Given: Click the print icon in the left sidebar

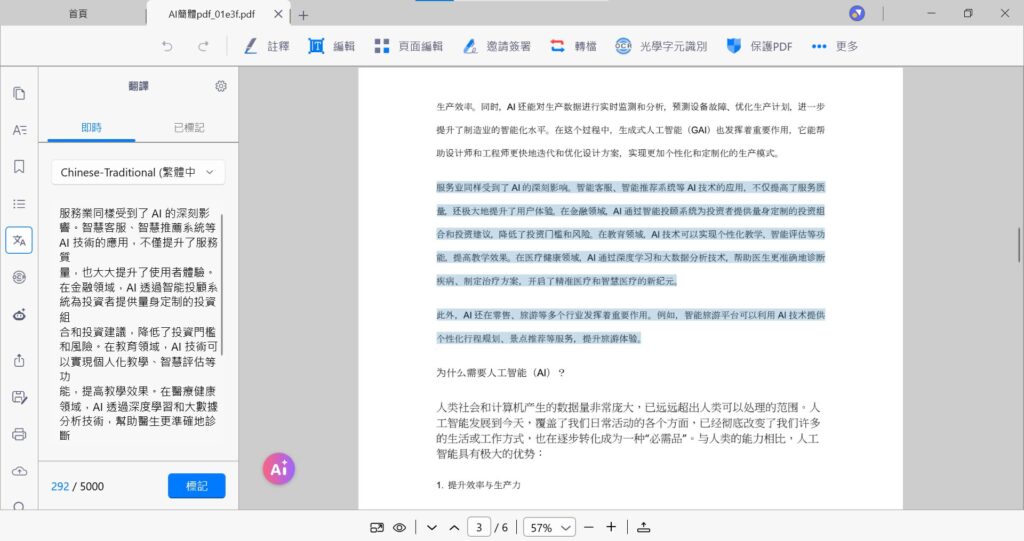Looking at the screenshot, I should pyautogui.click(x=19, y=434).
